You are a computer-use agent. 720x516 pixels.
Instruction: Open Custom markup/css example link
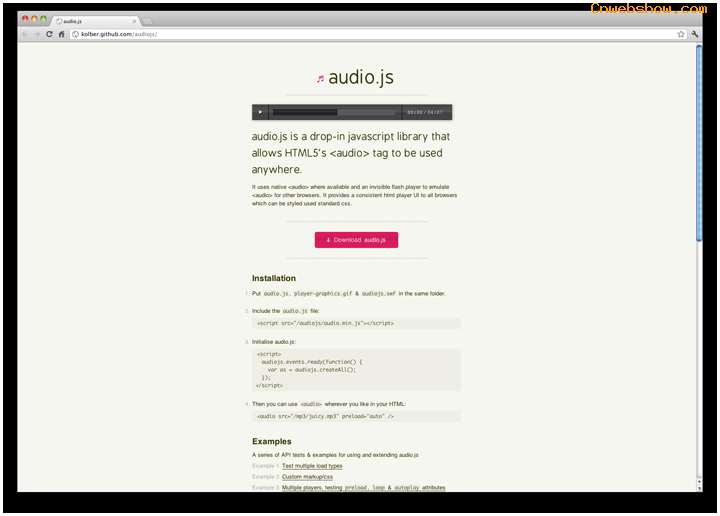pos(307,477)
